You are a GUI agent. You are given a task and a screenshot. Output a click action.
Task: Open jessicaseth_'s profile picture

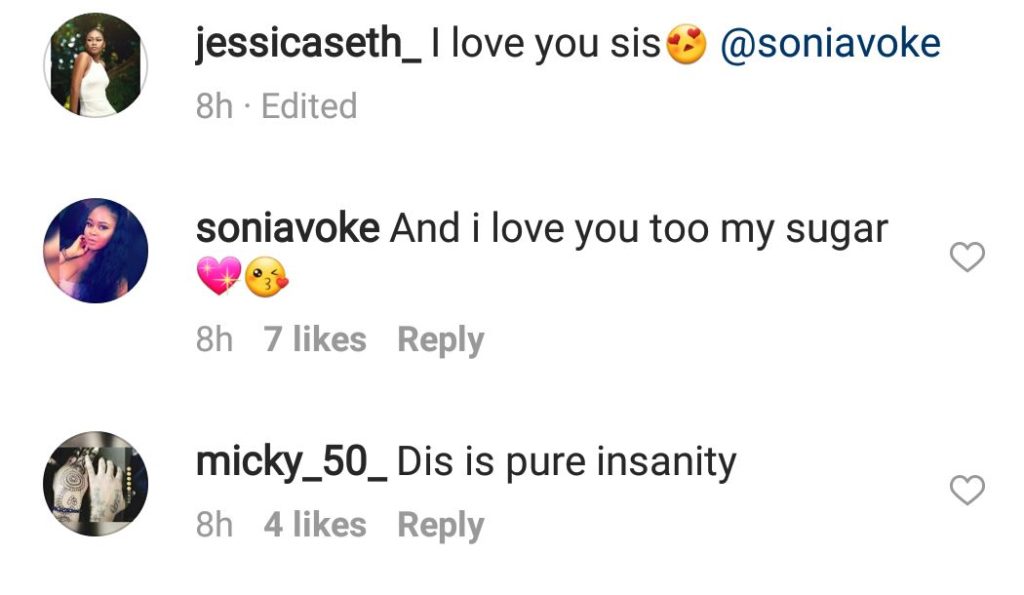click(96, 66)
